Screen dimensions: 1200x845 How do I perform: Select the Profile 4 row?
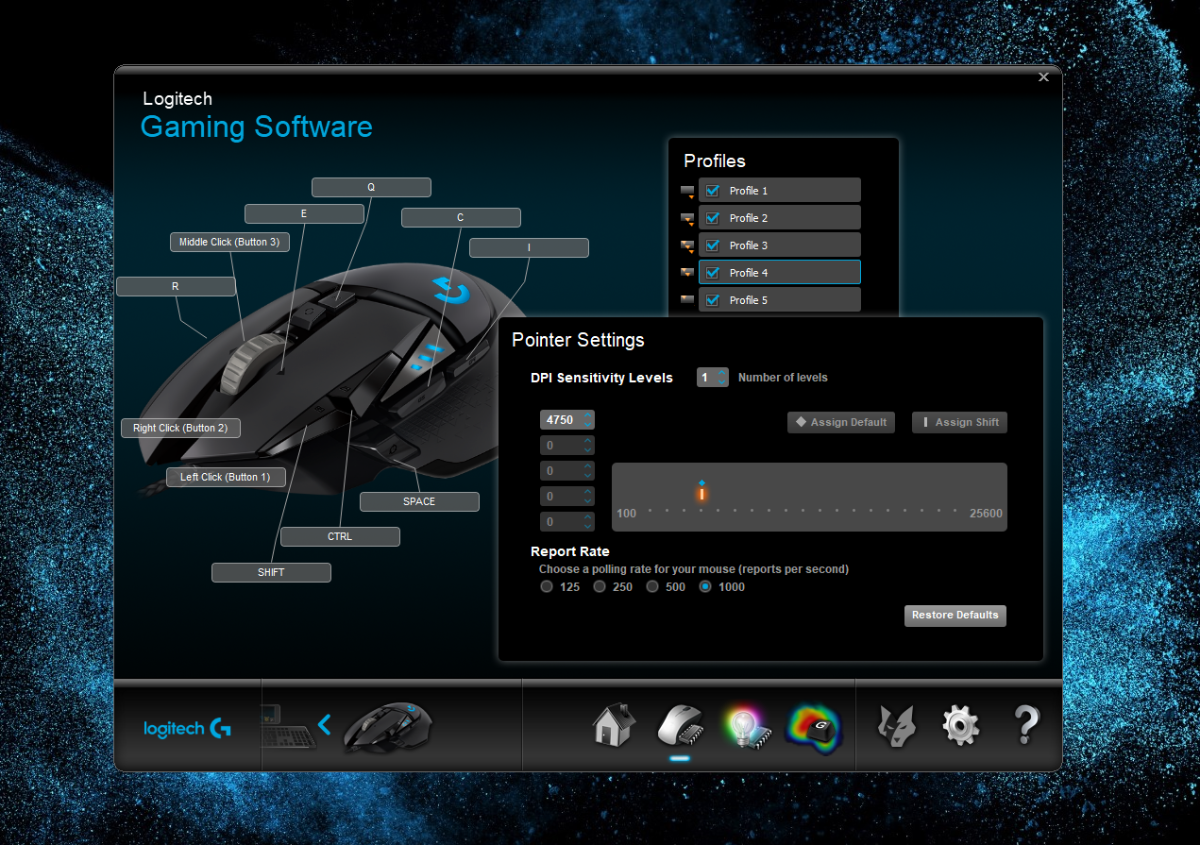pos(780,272)
